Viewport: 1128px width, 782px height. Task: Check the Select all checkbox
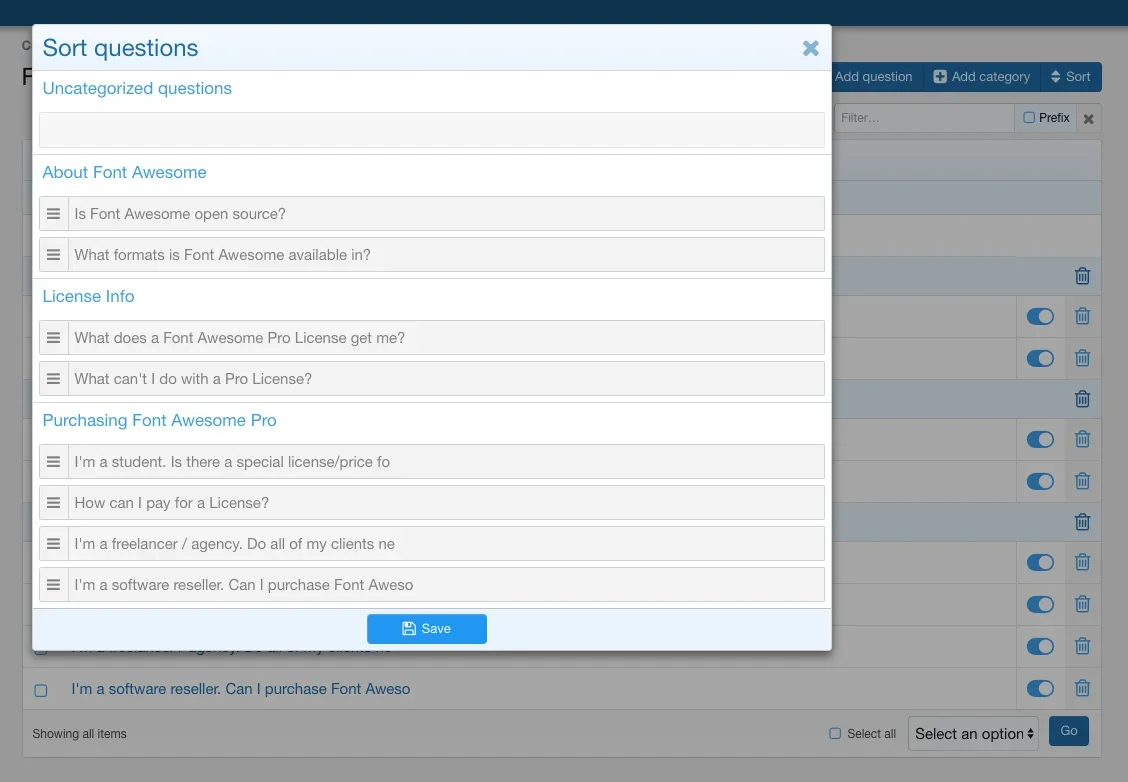coord(835,734)
